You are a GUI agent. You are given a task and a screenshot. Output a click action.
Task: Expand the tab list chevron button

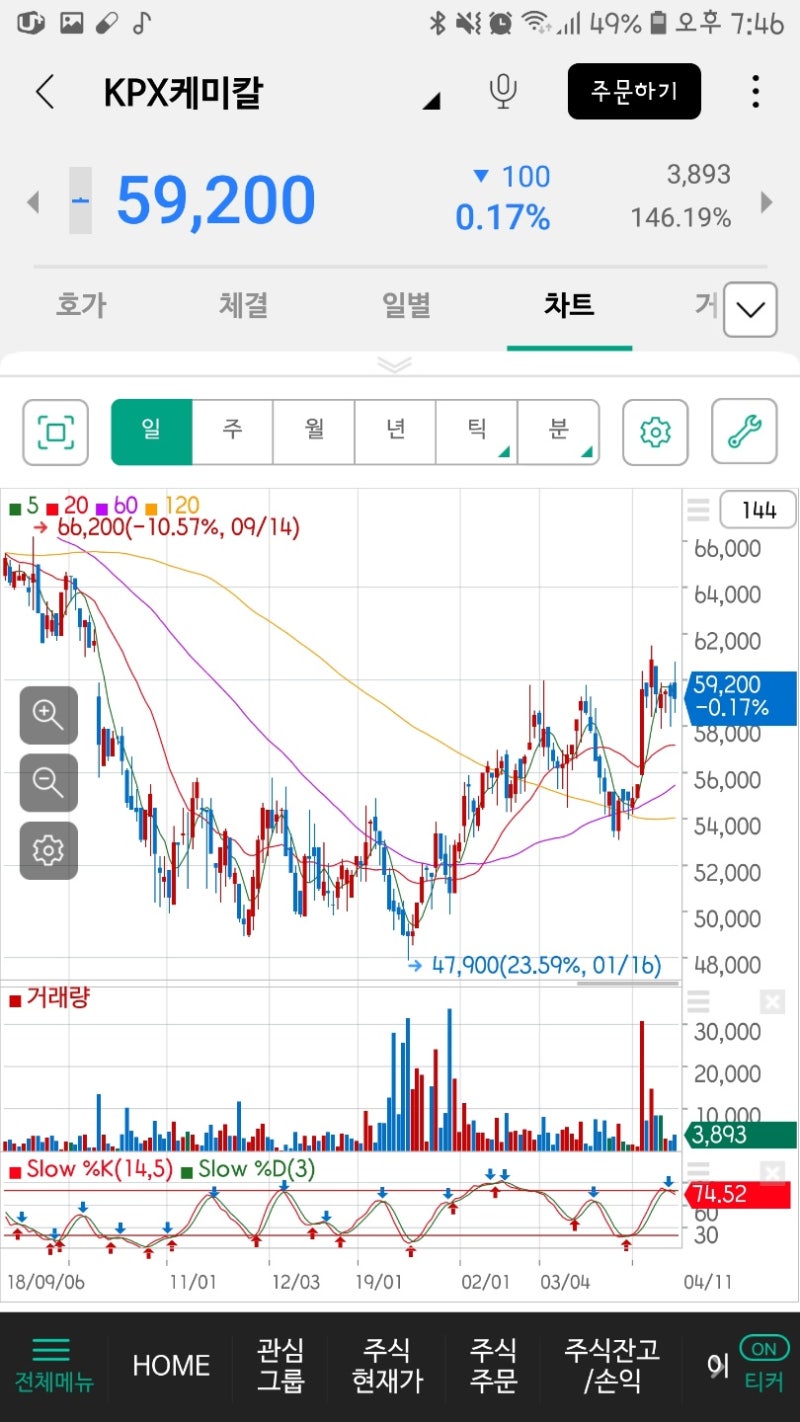click(750, 310)
